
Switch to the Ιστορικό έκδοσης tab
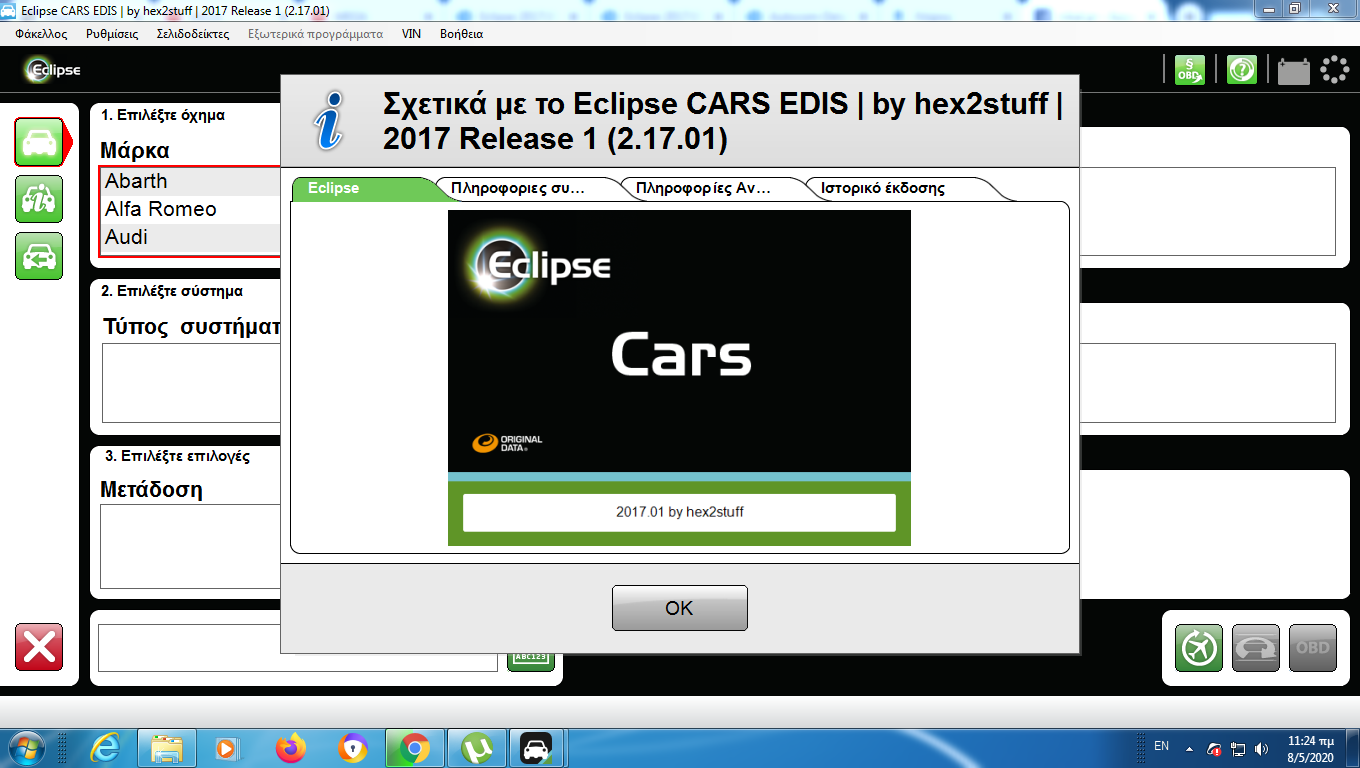[x=883, y=188]
